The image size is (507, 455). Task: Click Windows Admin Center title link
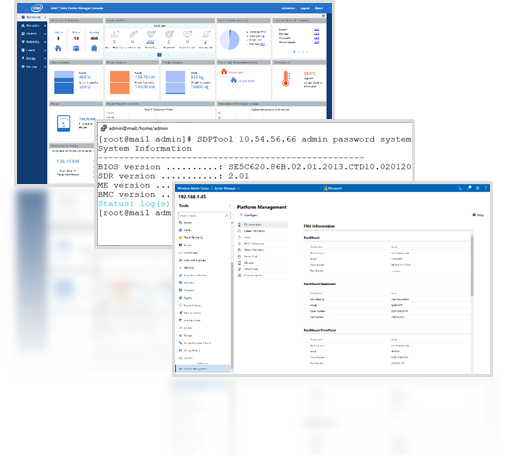[193, 188]
